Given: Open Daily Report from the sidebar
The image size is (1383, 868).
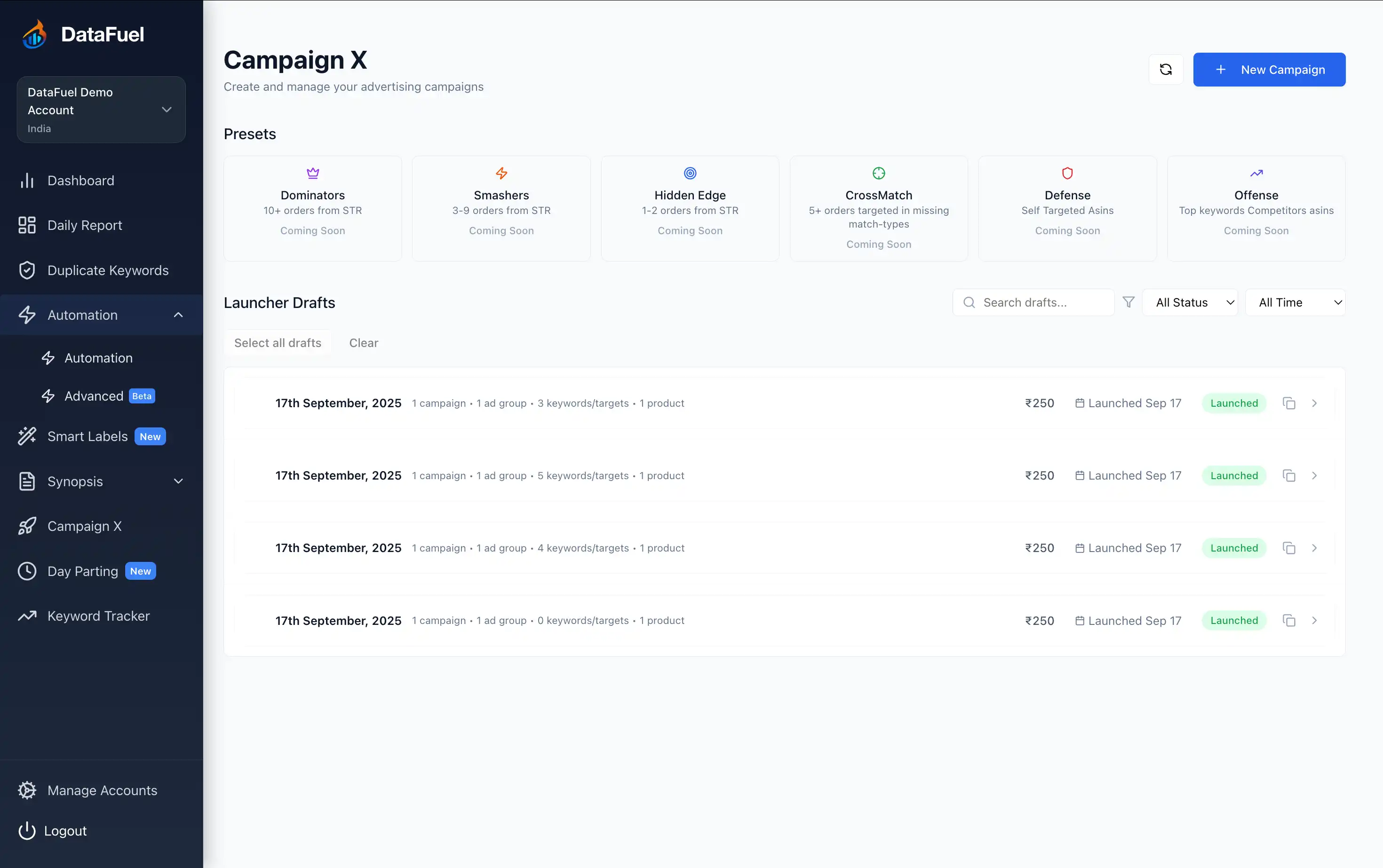Looking at the screenshot, I should click(x=84, y=225).
